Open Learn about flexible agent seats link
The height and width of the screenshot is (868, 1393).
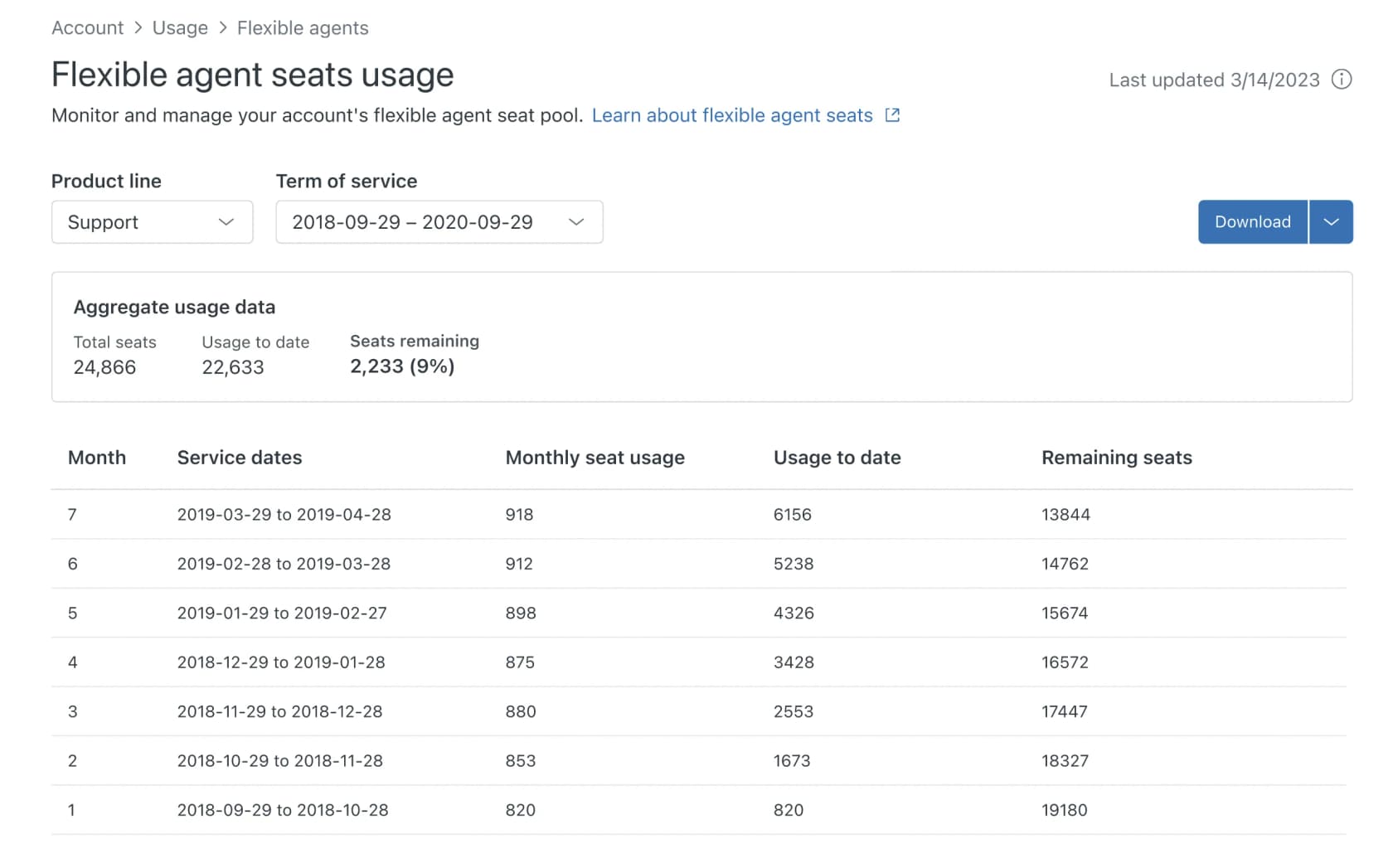[732, 115]
